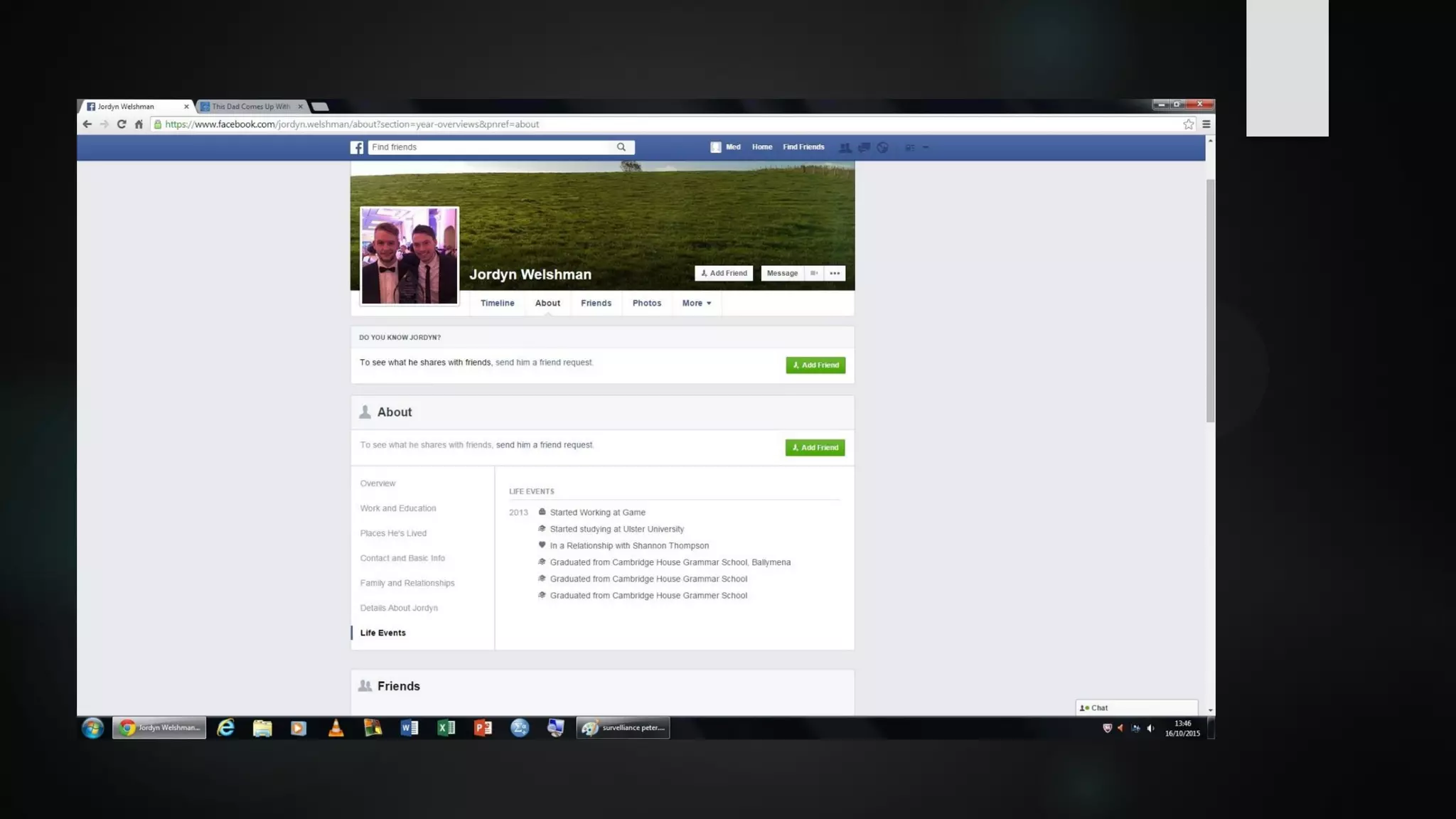Click the Facebook logo icon

click(x=357, y=147)
